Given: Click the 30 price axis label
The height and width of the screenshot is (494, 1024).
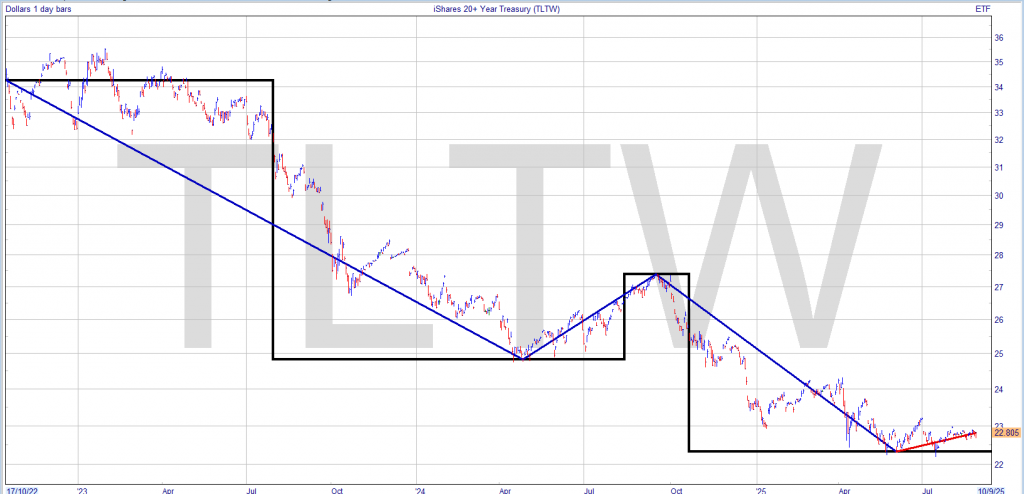Looking at the screenshot, I should pyautogui.click(x=999, y=196).
